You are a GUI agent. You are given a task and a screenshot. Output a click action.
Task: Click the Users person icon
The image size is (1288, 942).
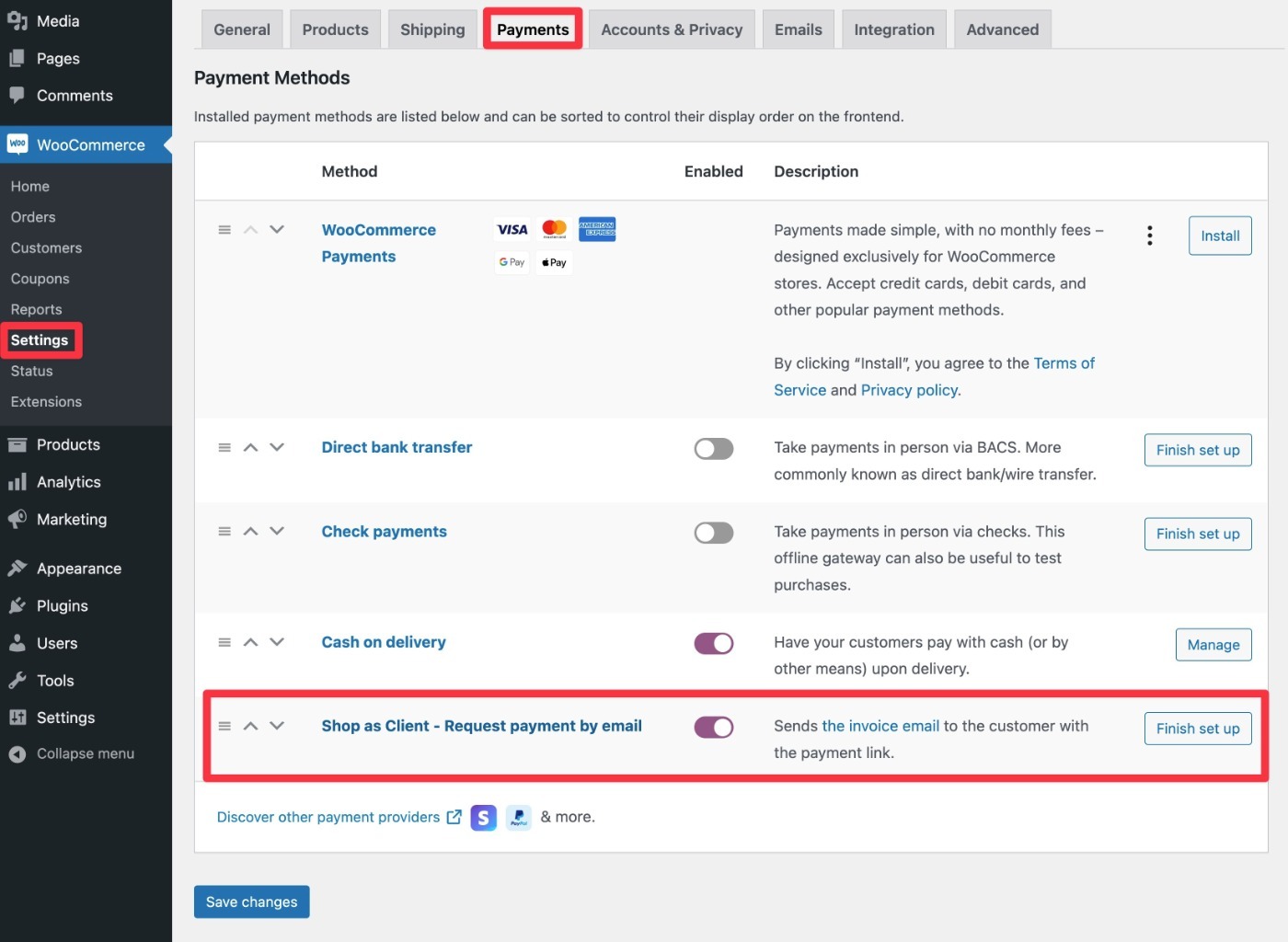click(x=17, y=643)
